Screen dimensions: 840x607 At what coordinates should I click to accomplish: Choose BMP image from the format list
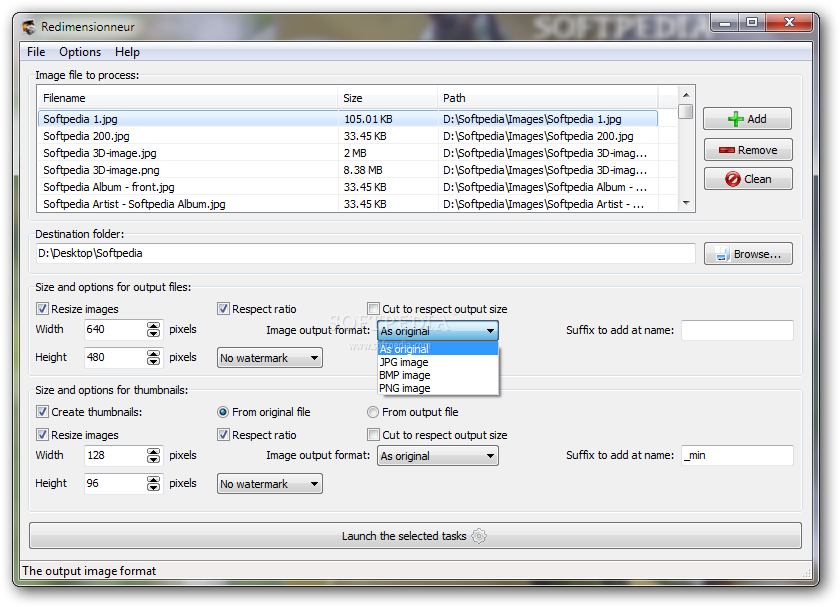pyautogui.click(x=438, y=375)
